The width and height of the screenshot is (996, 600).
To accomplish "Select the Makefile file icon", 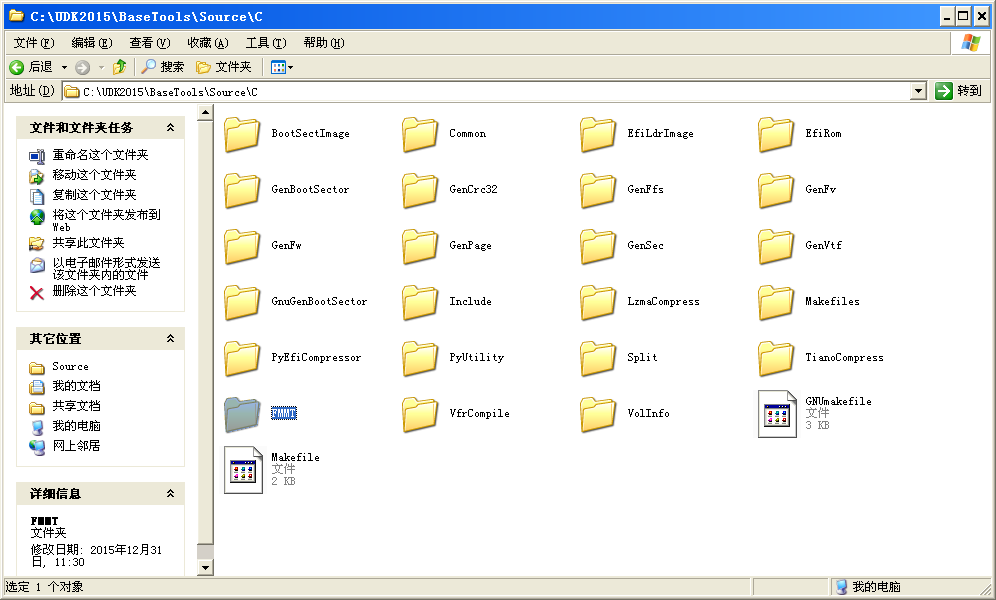I will tap(243, 470).
